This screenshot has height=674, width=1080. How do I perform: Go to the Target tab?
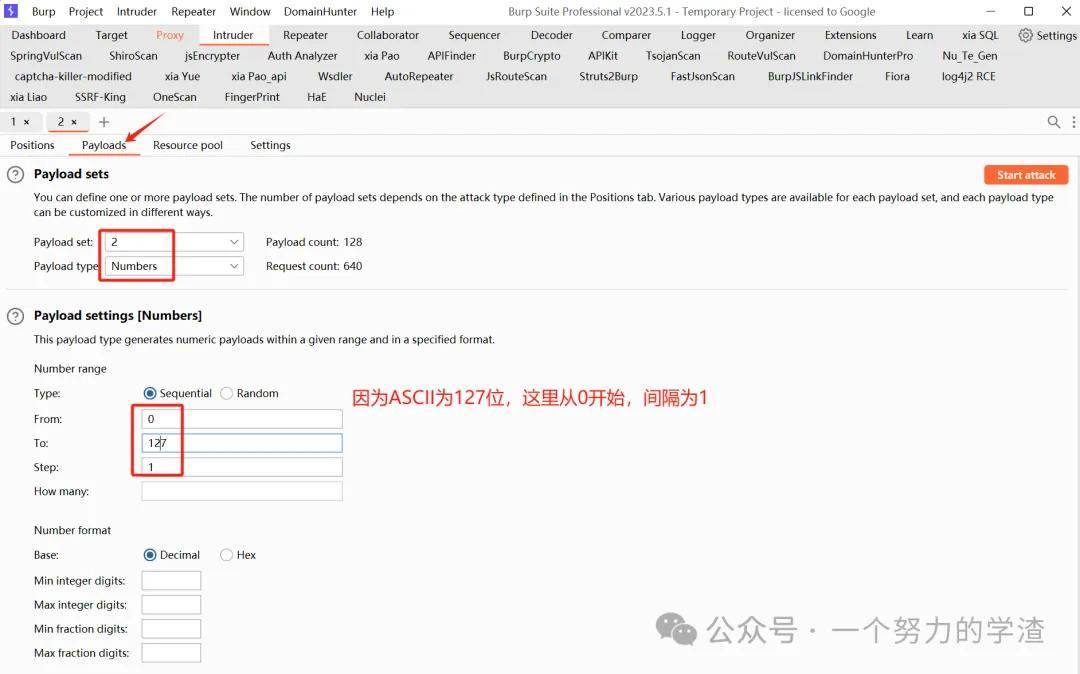[112, 35]
